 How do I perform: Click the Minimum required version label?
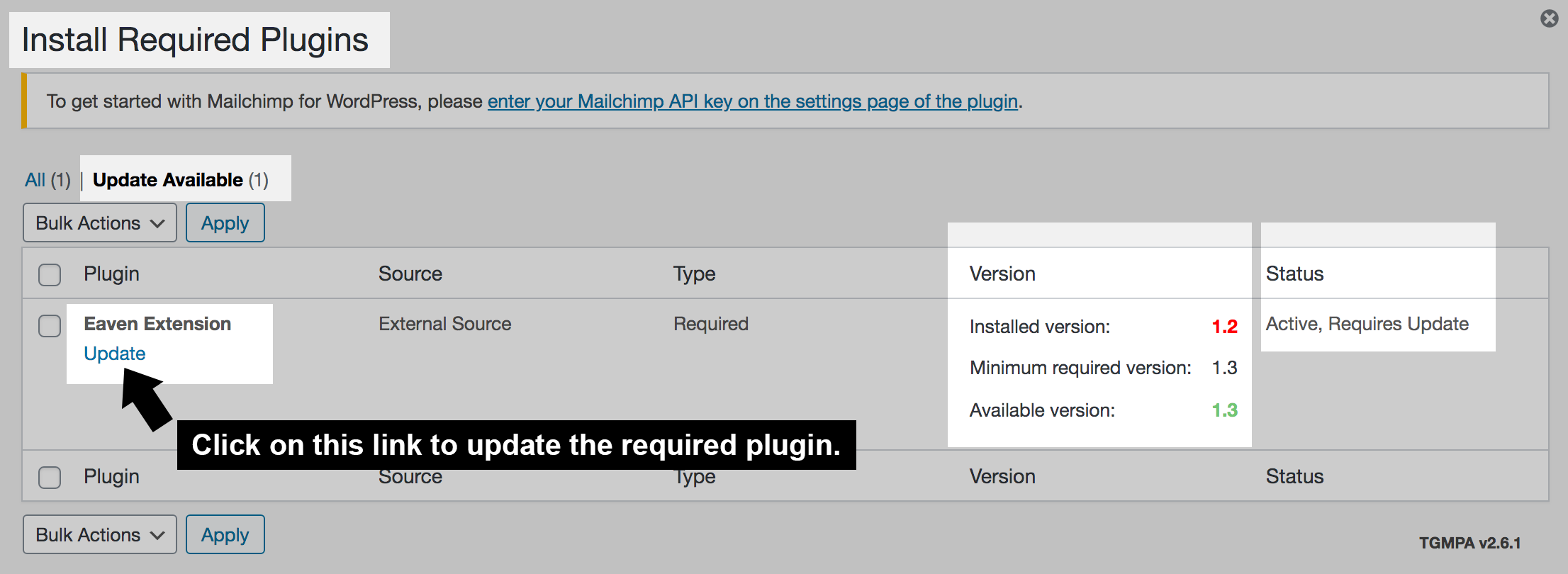click(x=1080, y=368)
